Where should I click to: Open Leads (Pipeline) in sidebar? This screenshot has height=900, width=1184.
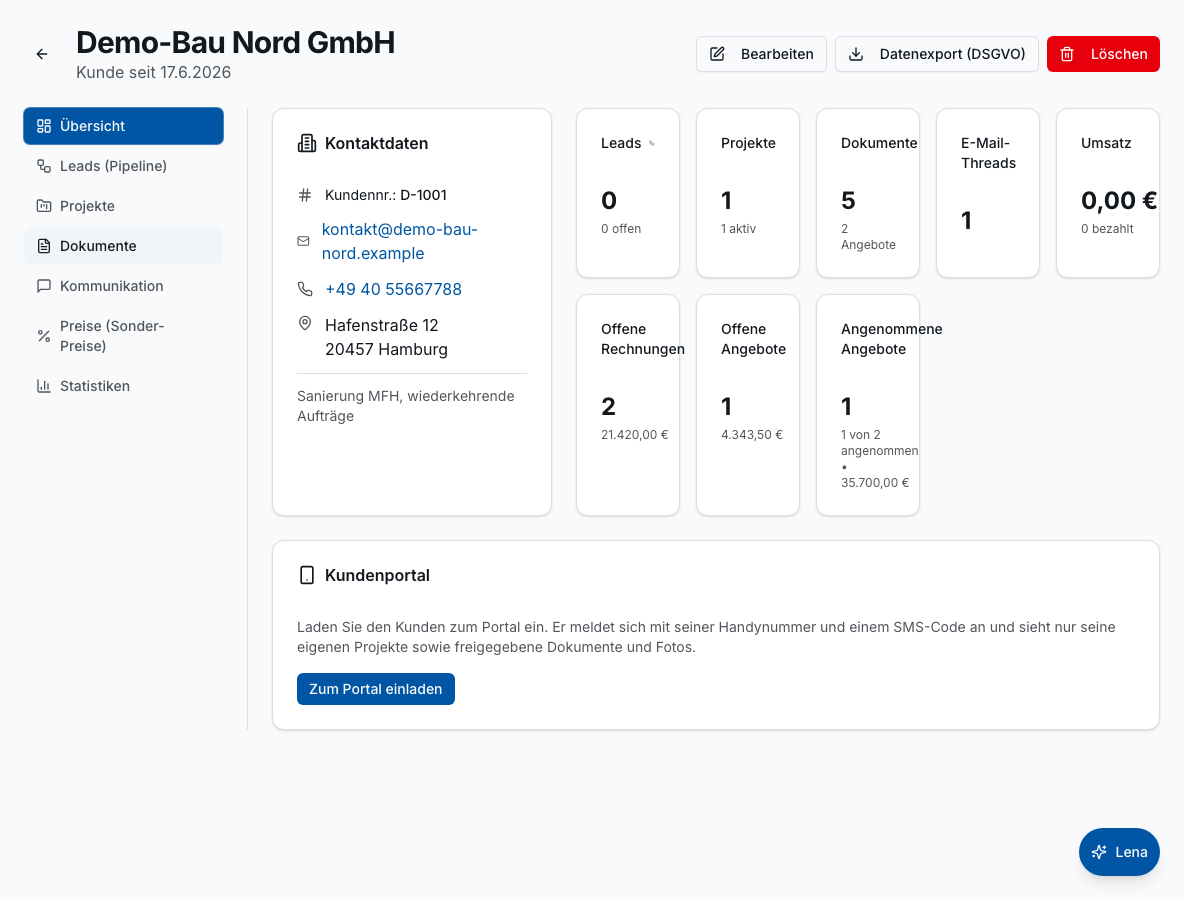tap(123, 166)
